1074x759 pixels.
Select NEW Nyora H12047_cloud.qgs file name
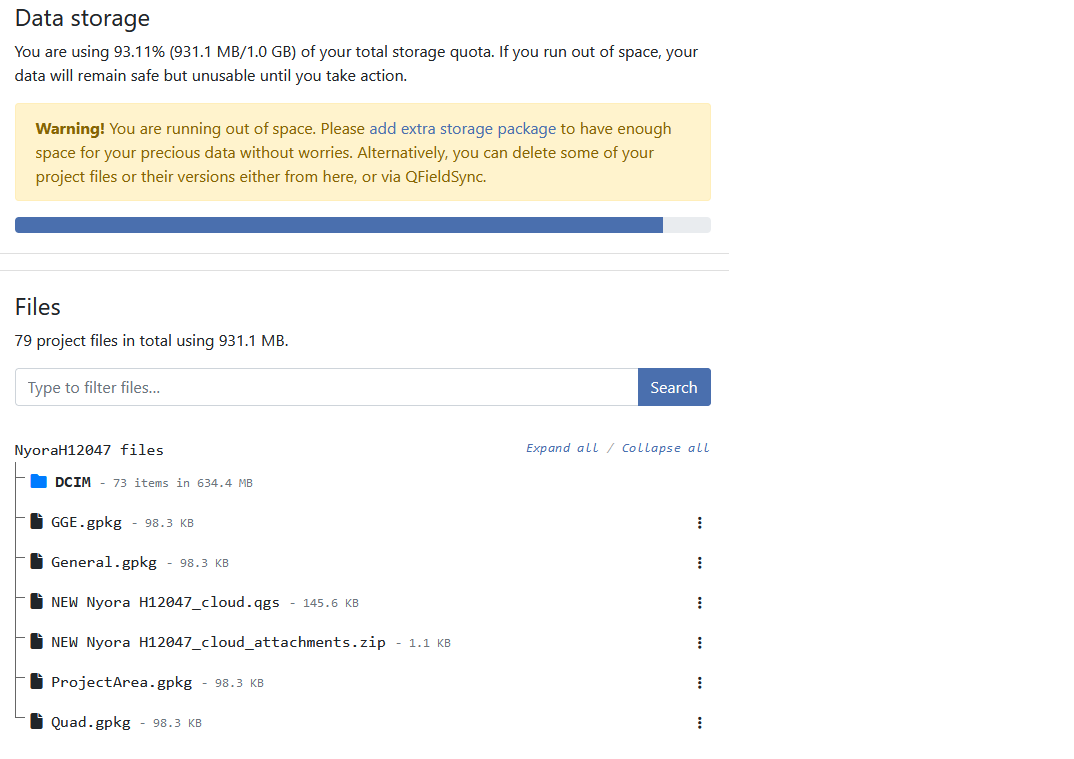point(165,602)
